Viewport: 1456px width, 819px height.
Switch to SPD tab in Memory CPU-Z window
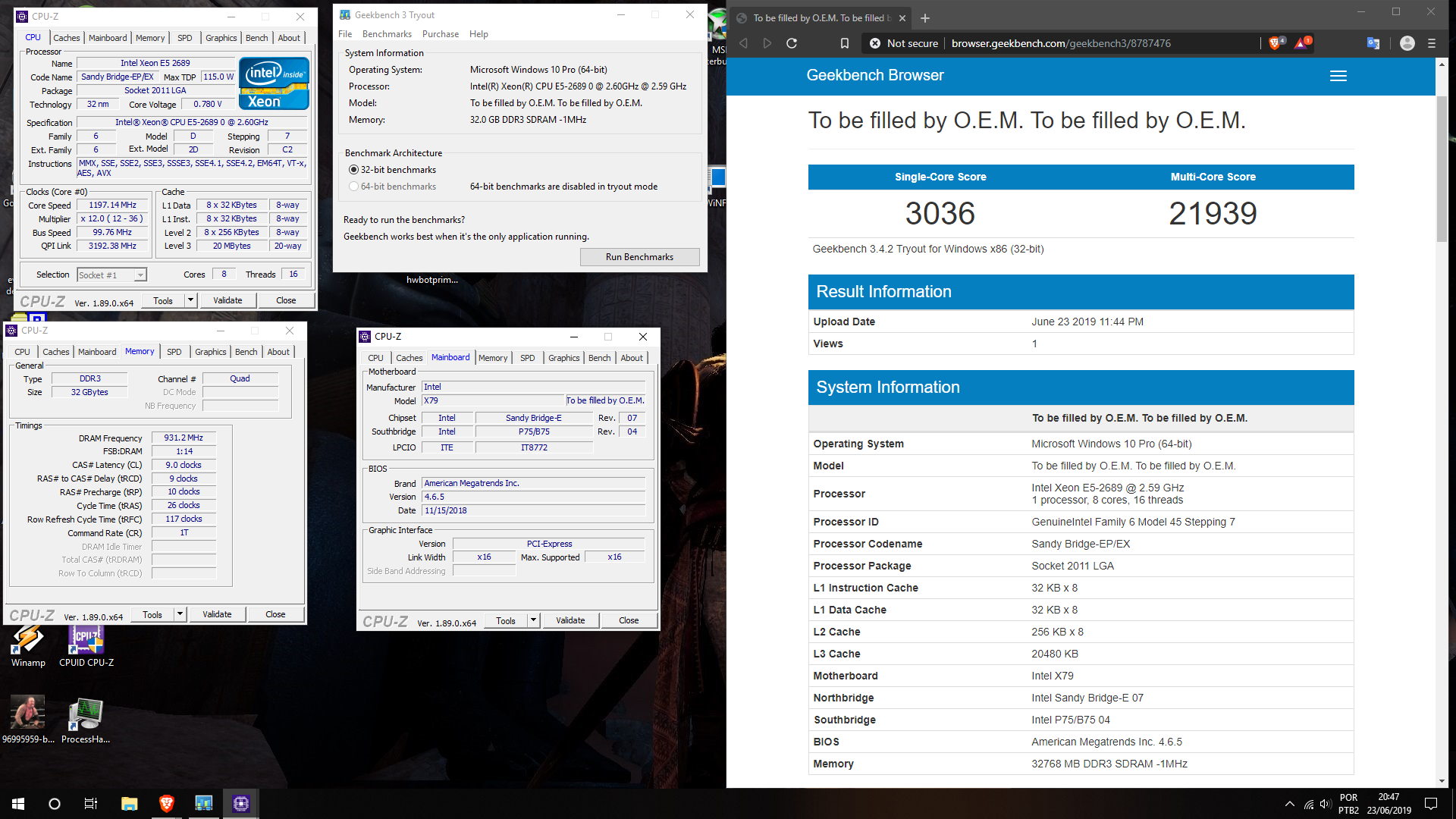pos(174,352)
